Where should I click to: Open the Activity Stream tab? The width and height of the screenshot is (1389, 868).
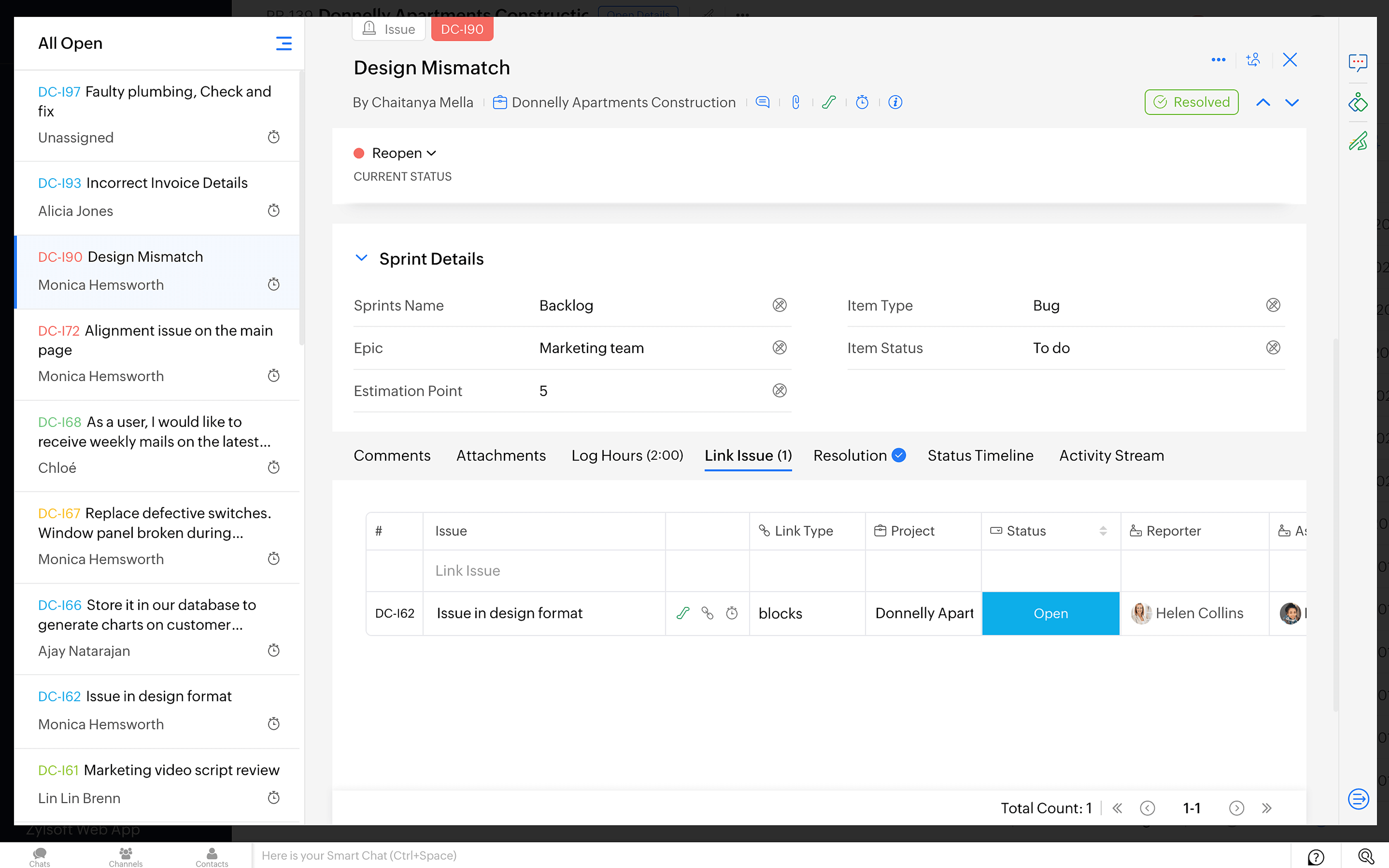coord(1111,456)
